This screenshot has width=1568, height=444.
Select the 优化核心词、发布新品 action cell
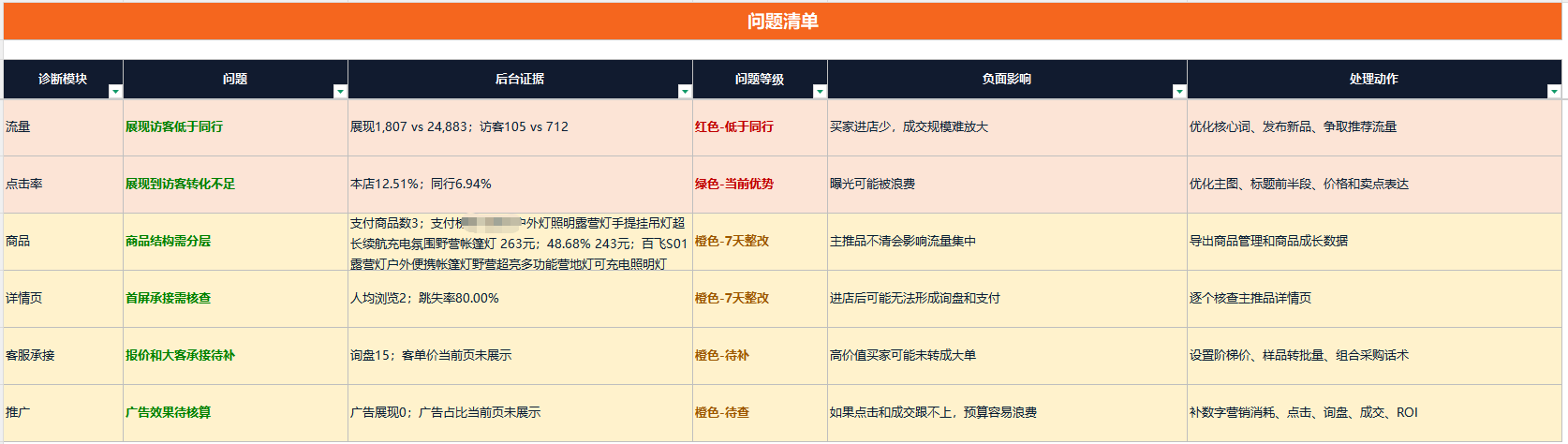click(1374, 127)
